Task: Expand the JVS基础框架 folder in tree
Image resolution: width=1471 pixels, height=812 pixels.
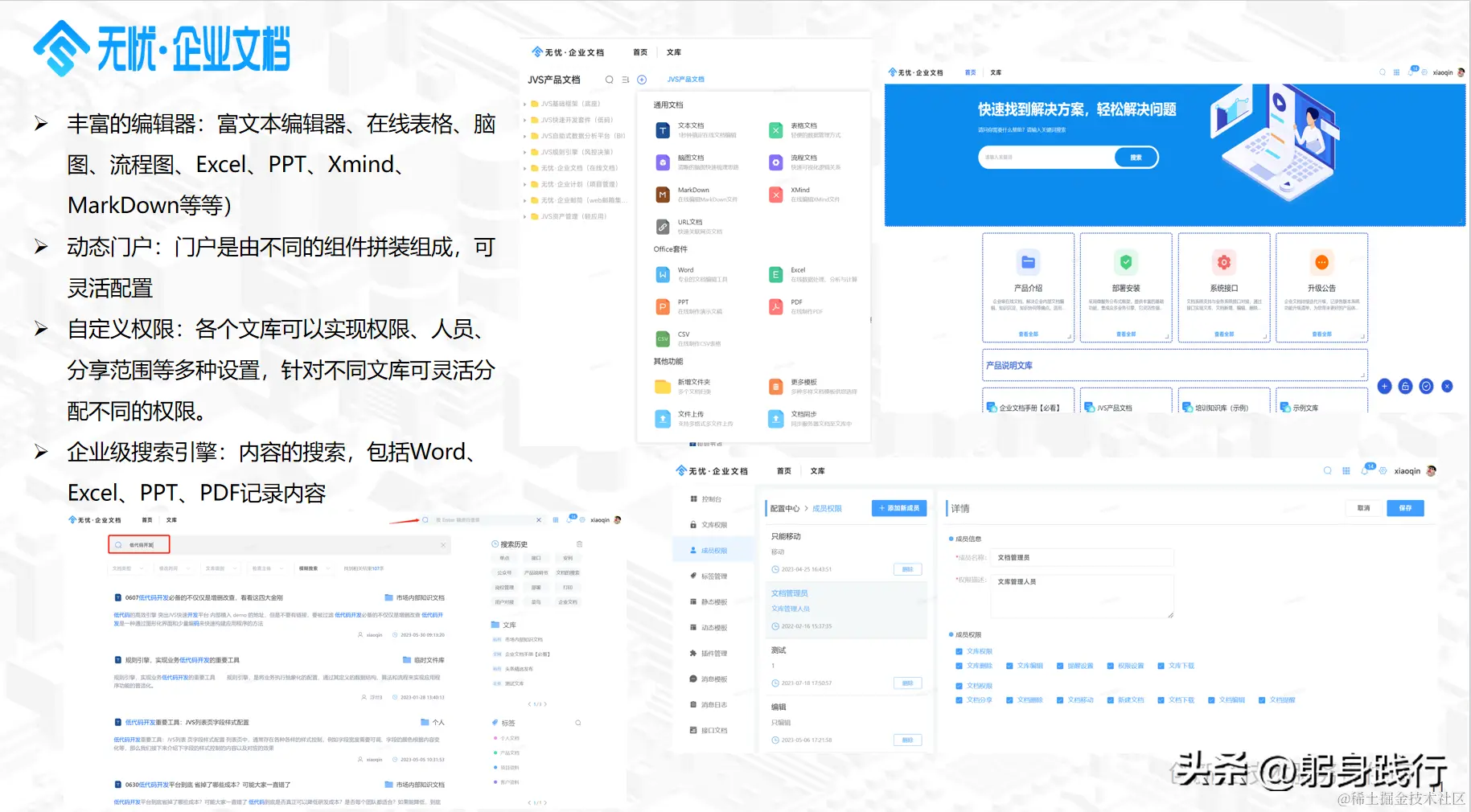Action: click(x=525, y=104)
